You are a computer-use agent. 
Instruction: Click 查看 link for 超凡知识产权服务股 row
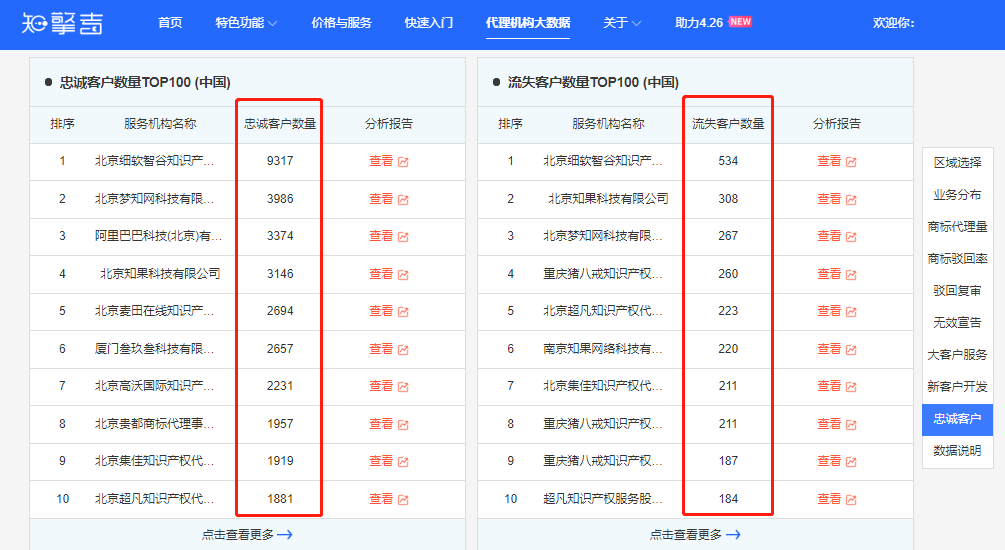tap(829, 499)
